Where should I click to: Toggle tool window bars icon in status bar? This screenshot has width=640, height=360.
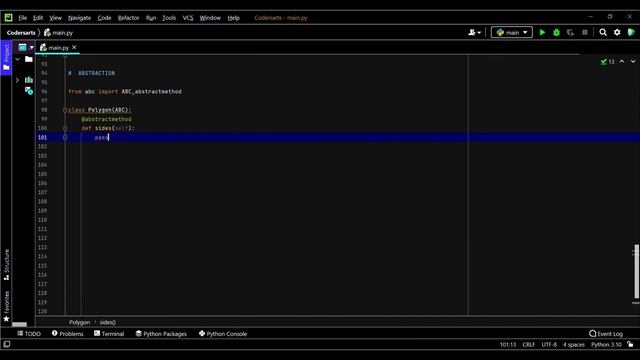click(x=7, y=344)
